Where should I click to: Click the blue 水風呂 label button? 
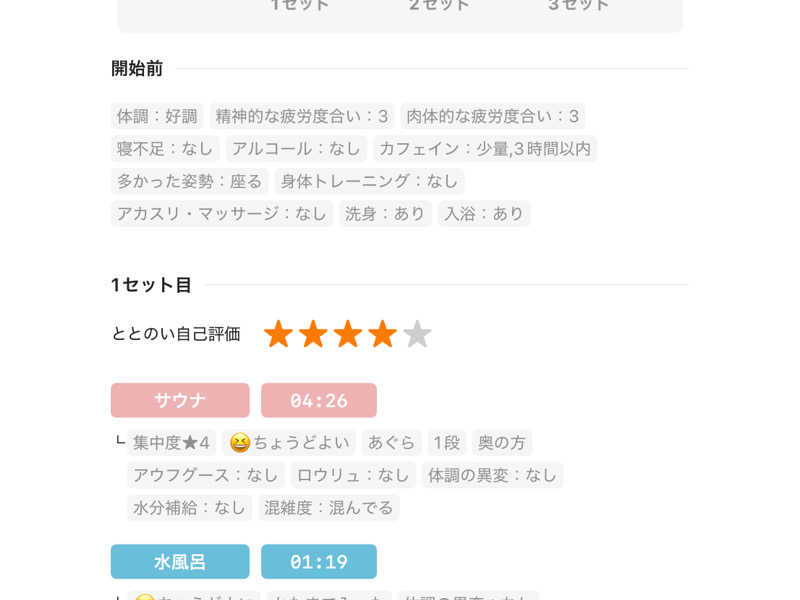(180, 562)
